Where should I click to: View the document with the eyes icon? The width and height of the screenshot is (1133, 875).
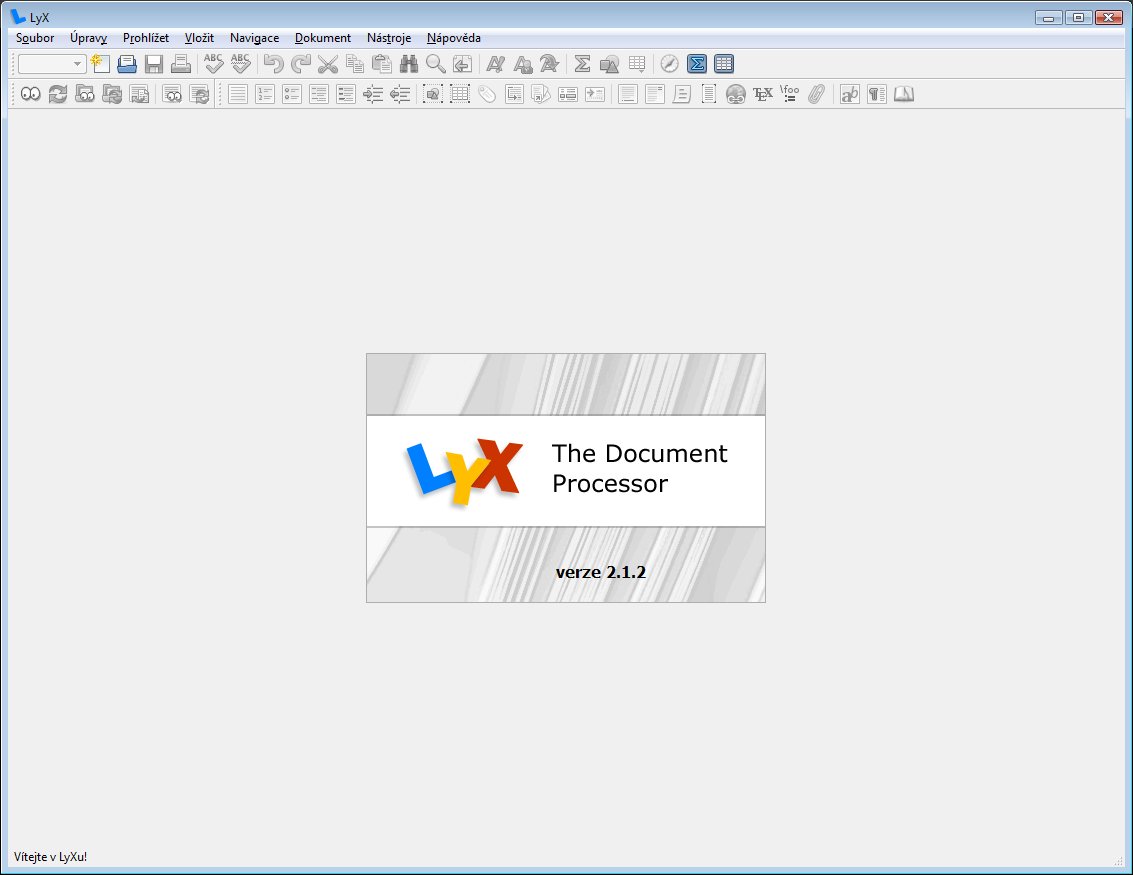click(30, 94)
